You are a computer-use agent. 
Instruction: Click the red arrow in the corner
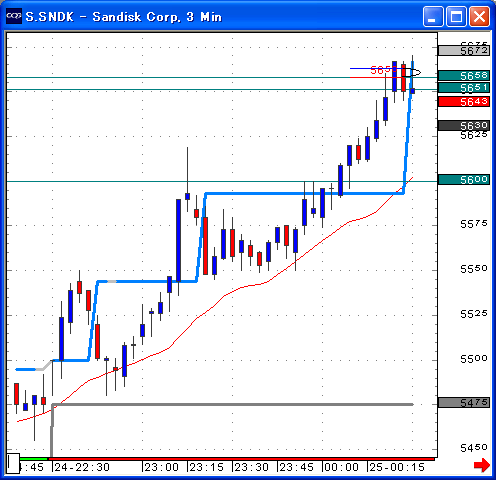coord(481,465)
